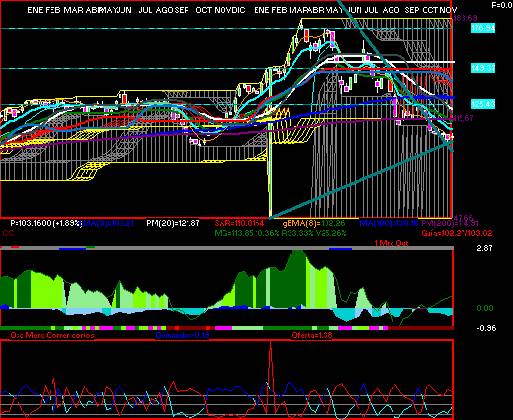The width and height of the screenshot is (513, 420).
Task: Click the F=0.0 readout at top right
Action: coord(502,5)
